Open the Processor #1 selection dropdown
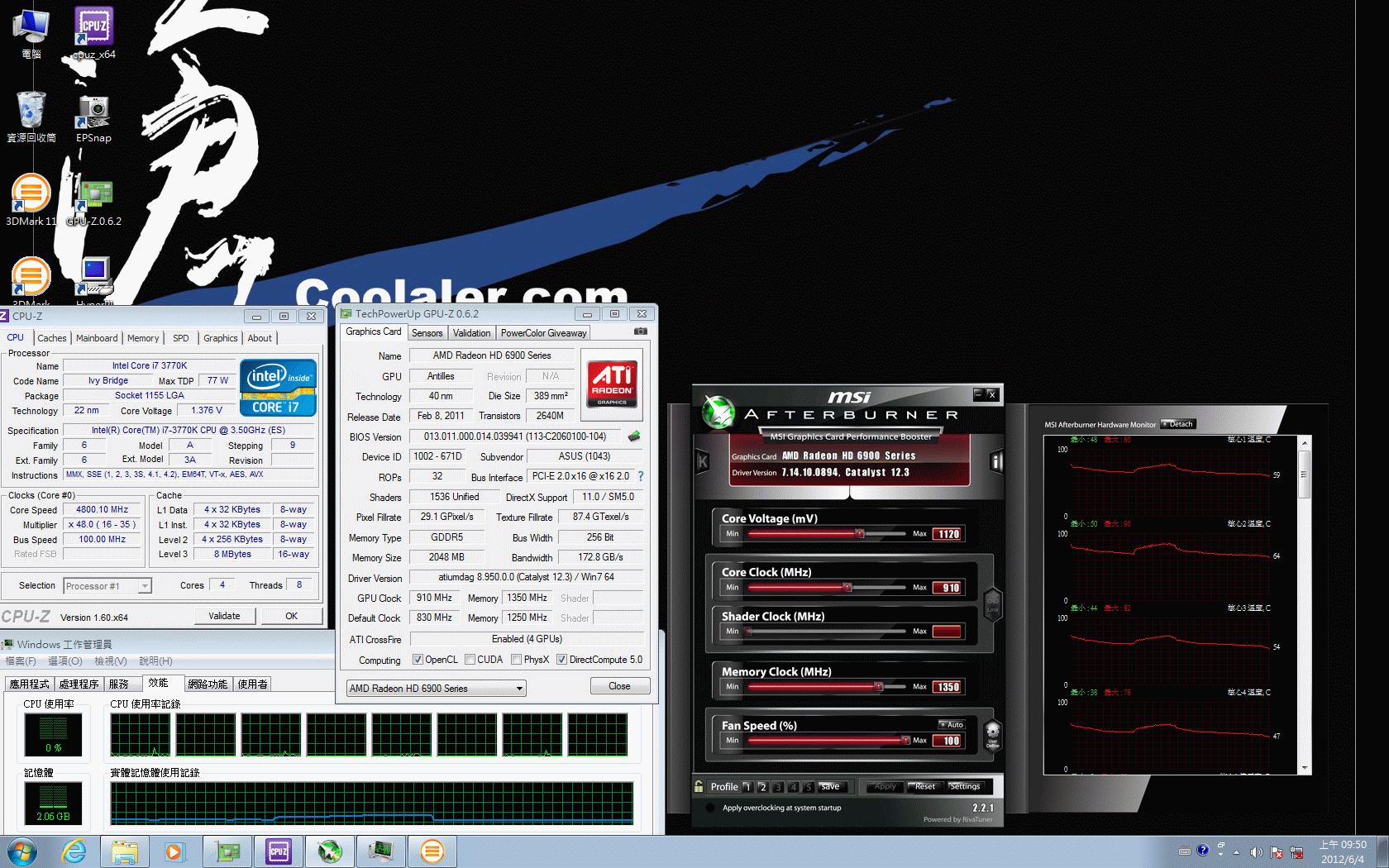Viewport: 1389px width, 868px height. tap(107, 585)
